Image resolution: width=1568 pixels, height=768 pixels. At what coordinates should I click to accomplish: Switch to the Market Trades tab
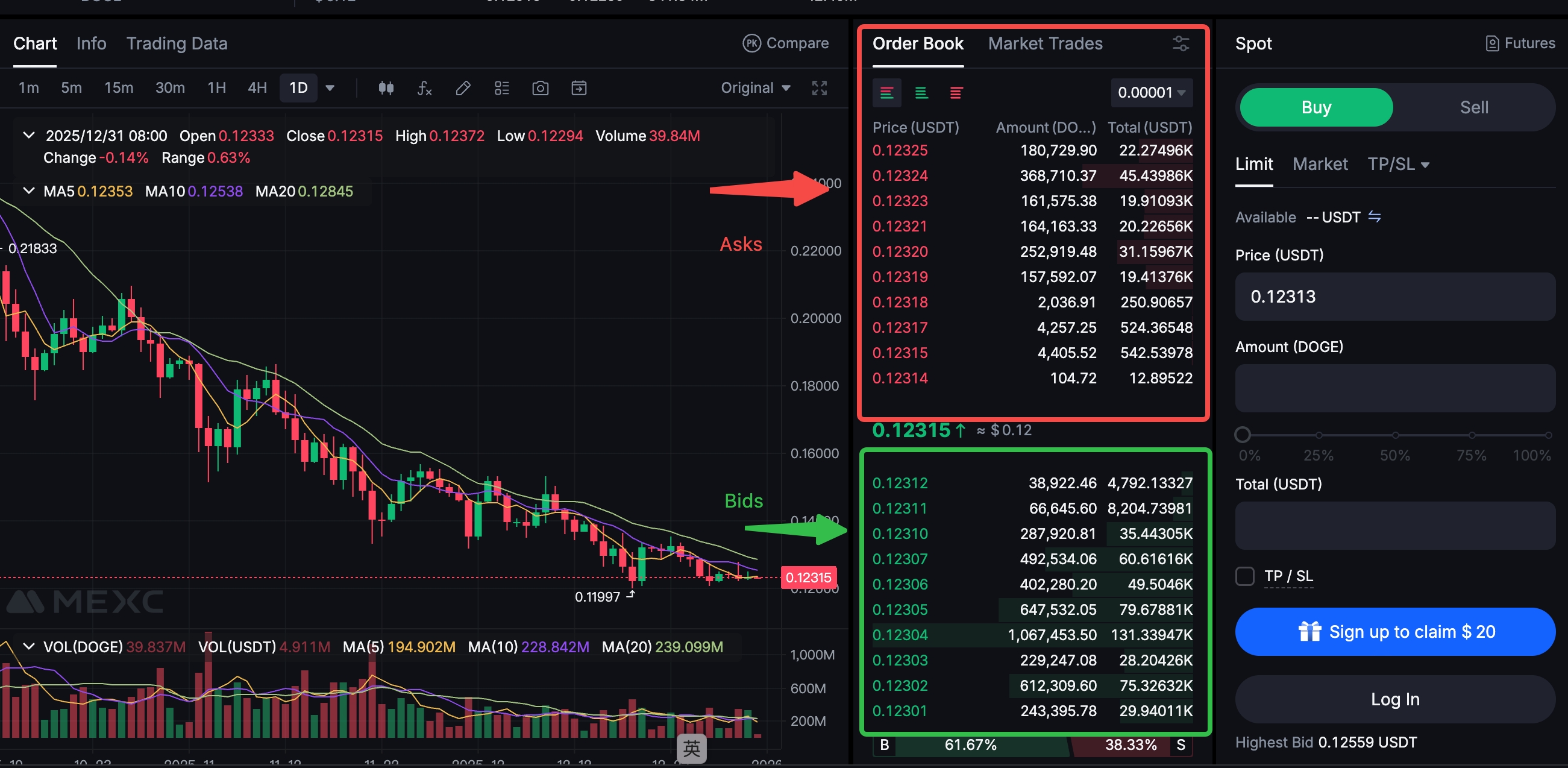tap(1044, 44)
